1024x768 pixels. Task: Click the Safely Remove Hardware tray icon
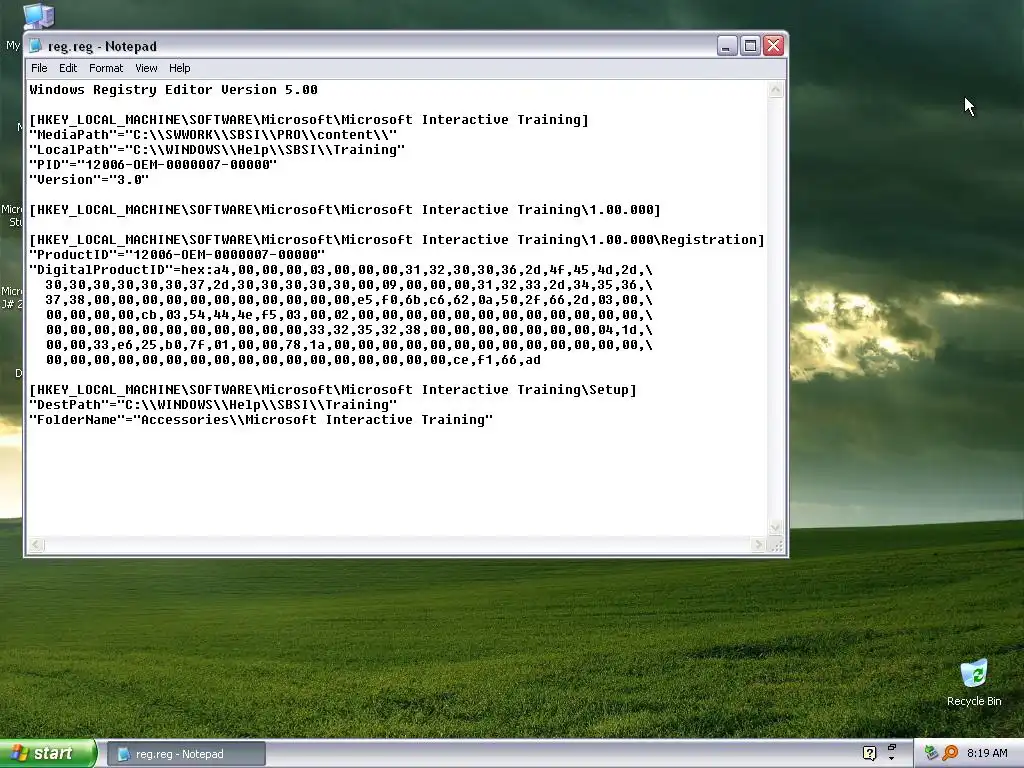click(x=931, y=754)
